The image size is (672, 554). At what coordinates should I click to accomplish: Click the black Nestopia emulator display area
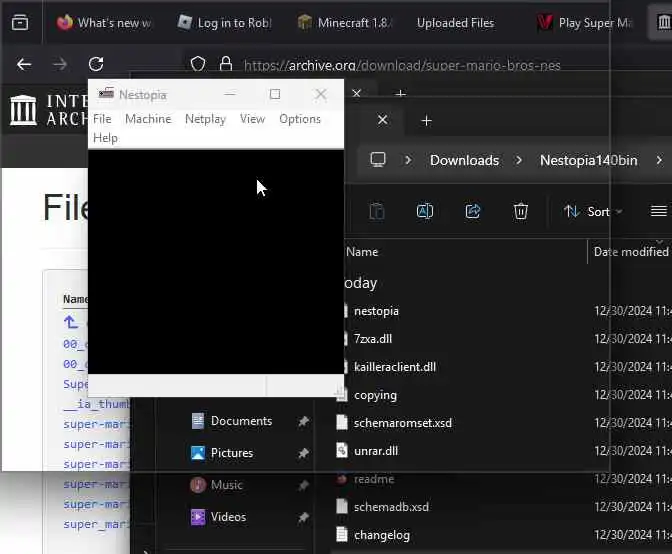tap(216, 261)
